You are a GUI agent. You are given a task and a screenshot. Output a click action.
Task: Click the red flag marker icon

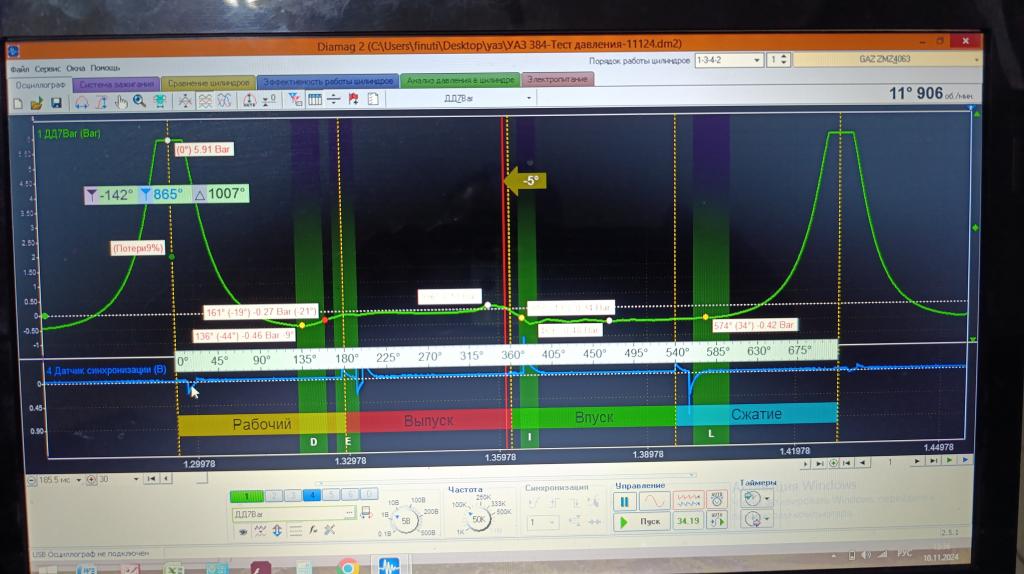[353, 99]
